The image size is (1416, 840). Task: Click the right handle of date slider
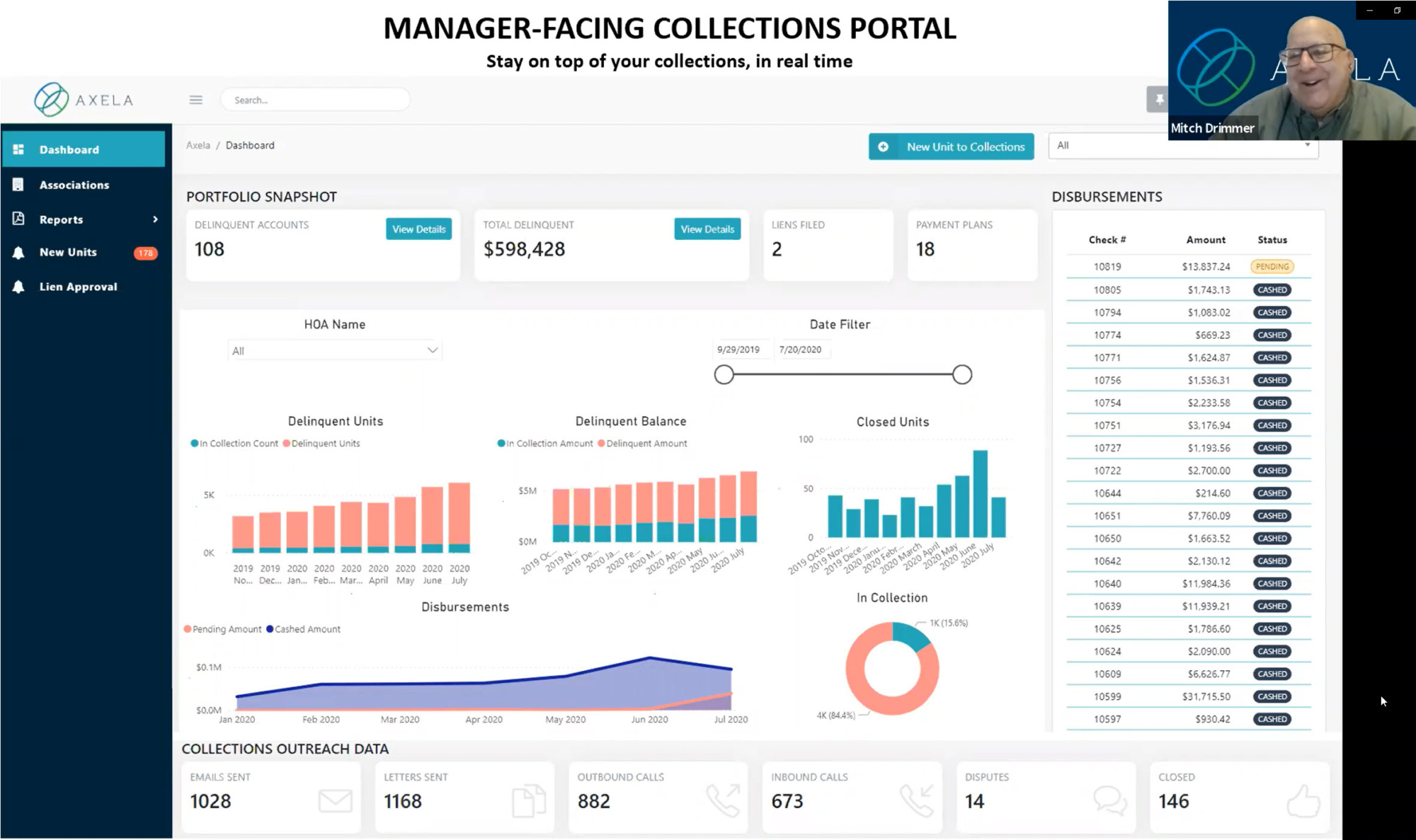click(961, 374)
